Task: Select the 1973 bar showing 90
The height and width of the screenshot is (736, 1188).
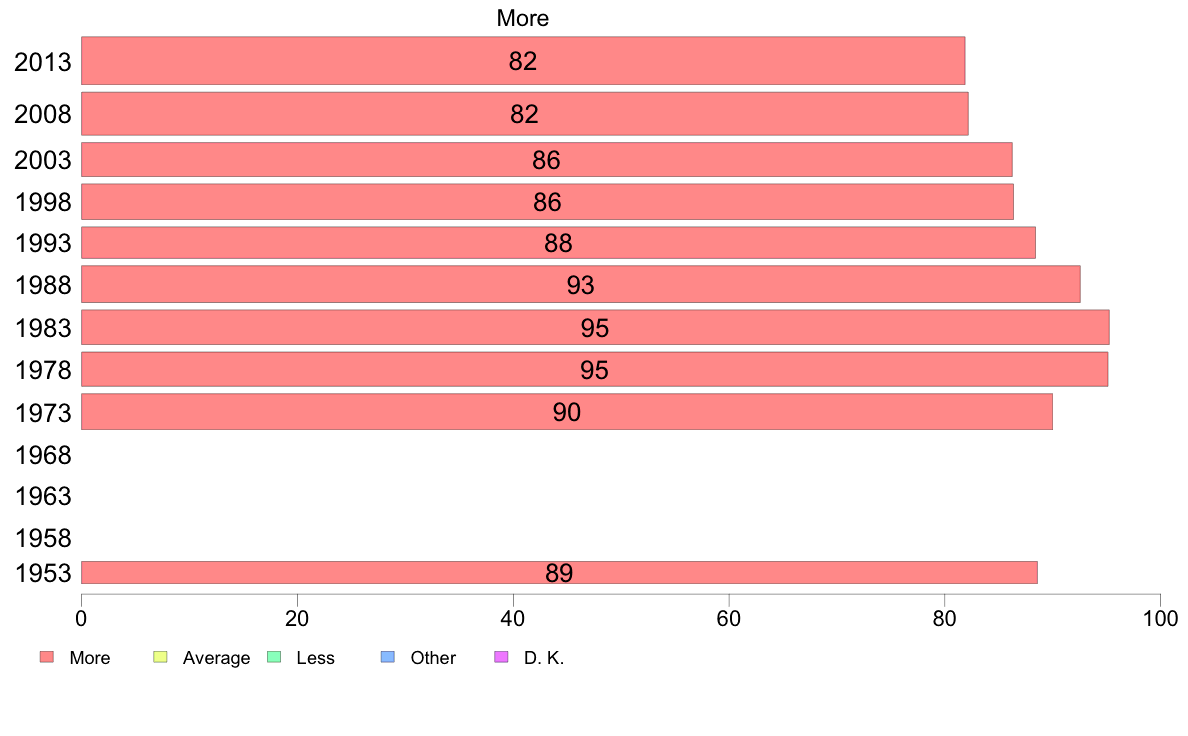Action: click(x=567, y=412)
